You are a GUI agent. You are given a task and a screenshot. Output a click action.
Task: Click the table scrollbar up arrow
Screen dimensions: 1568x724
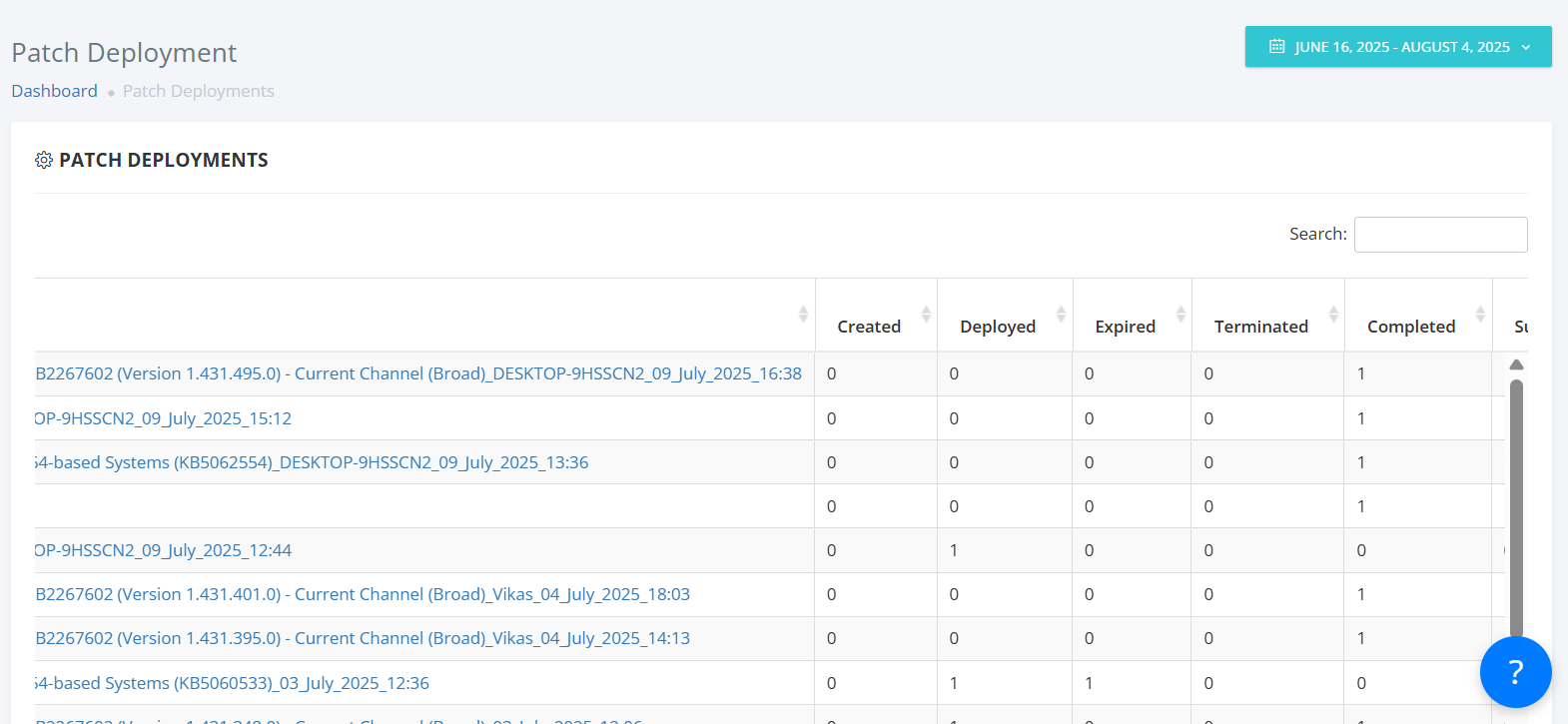(1516, 364)
